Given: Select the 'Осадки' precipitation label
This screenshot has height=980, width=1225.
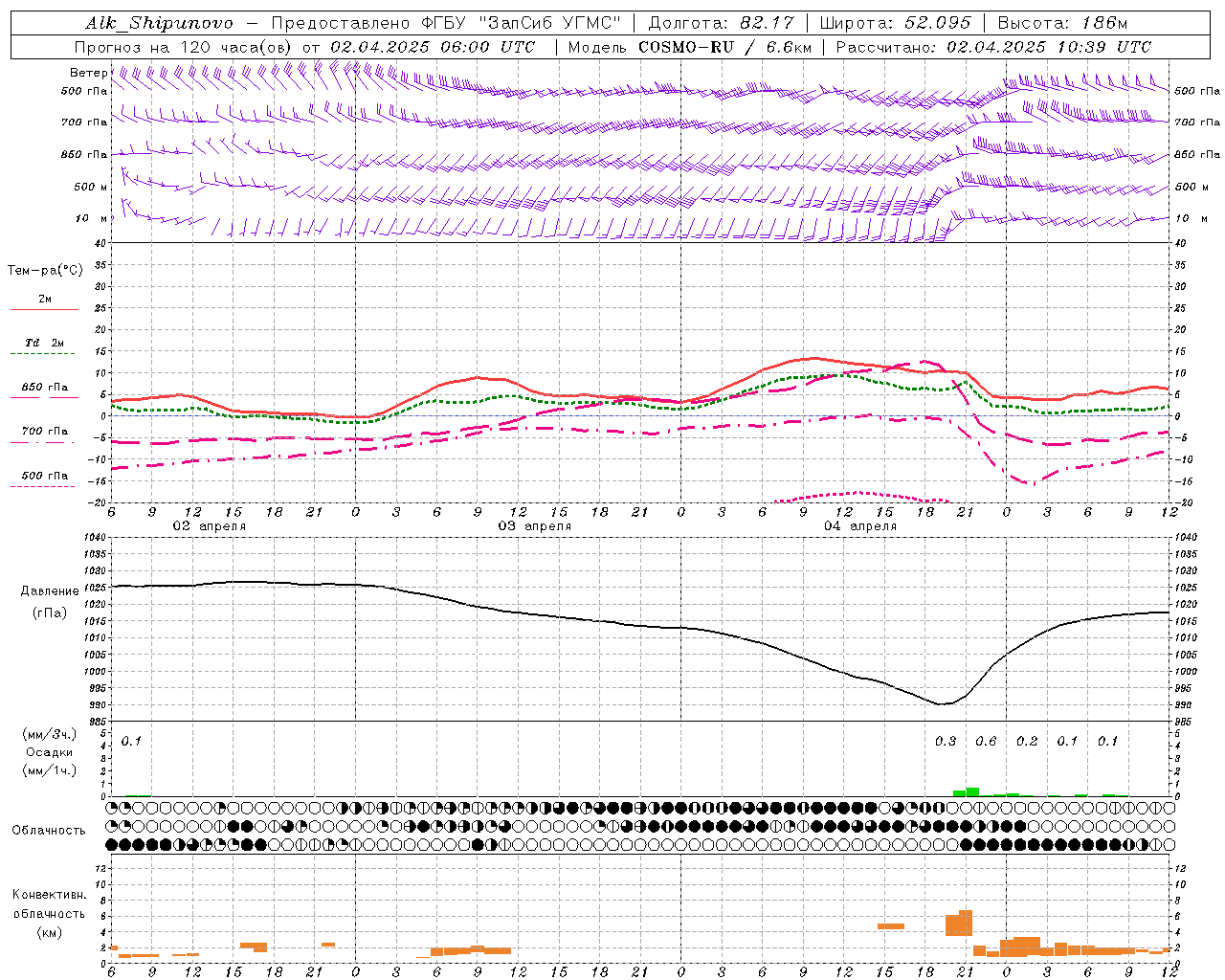Looking at the screenshot, I should point(50,752).
